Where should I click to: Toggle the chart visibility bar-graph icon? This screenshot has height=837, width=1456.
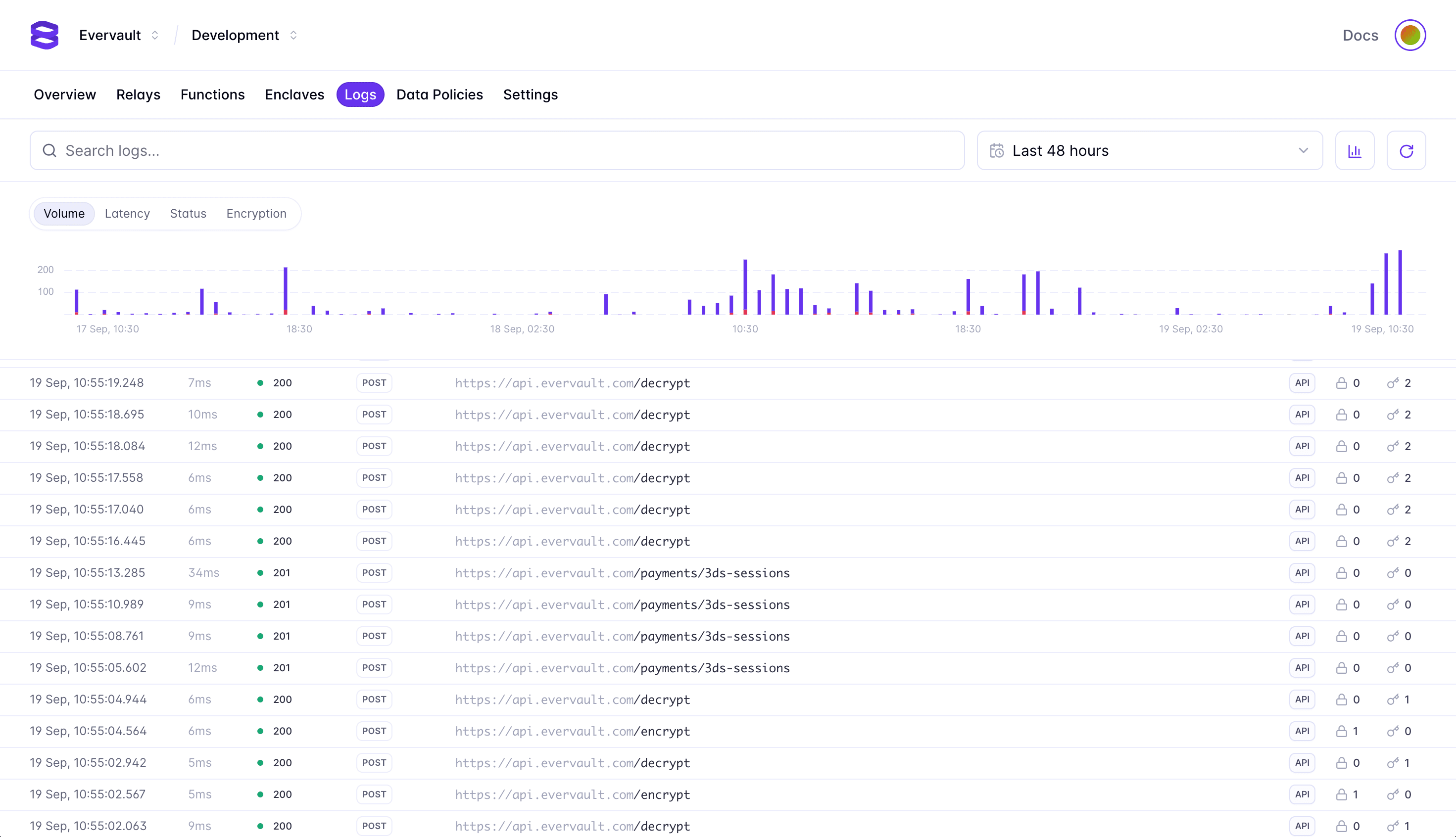[x=1354, y=150]
